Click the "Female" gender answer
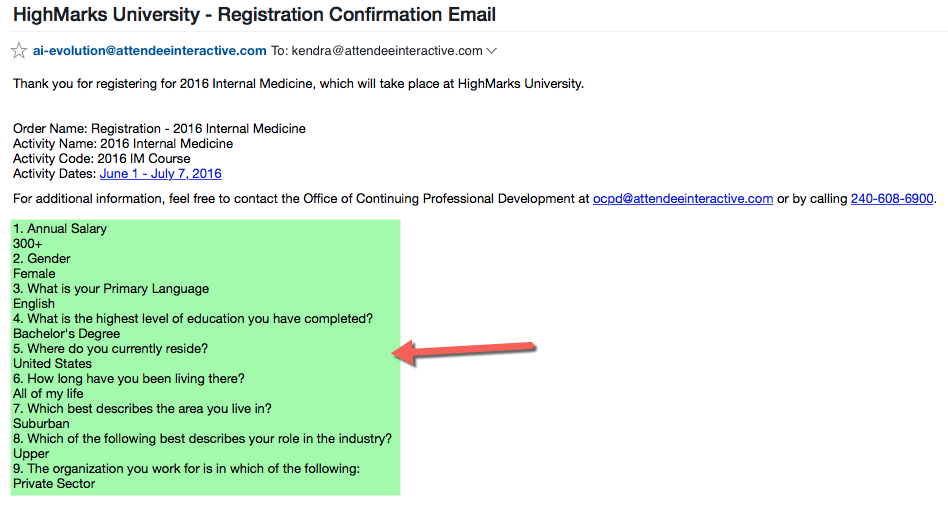 click(34, 274)
